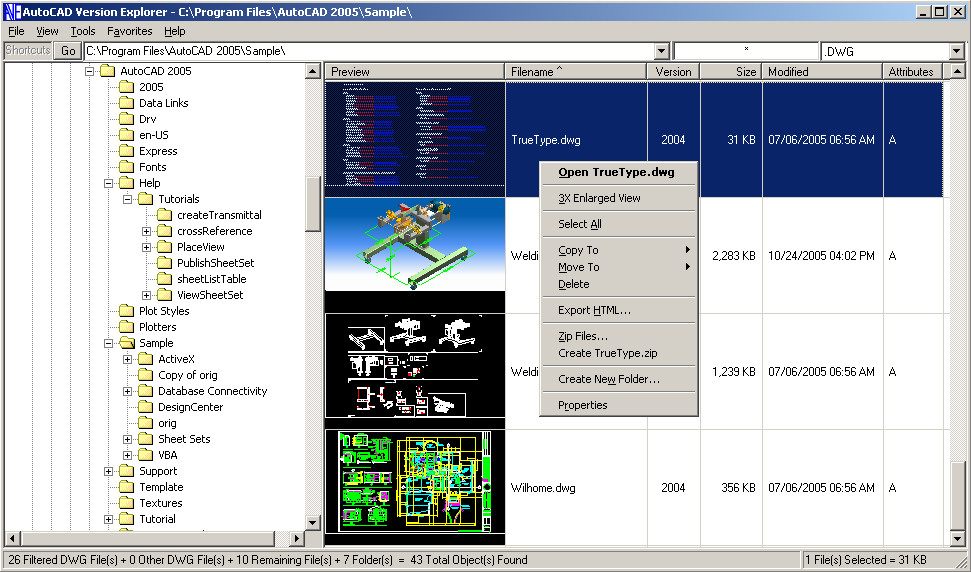Click the Plotters folder icon
Image resolution: width=971 pixels, height=572 pixels.
126,327
